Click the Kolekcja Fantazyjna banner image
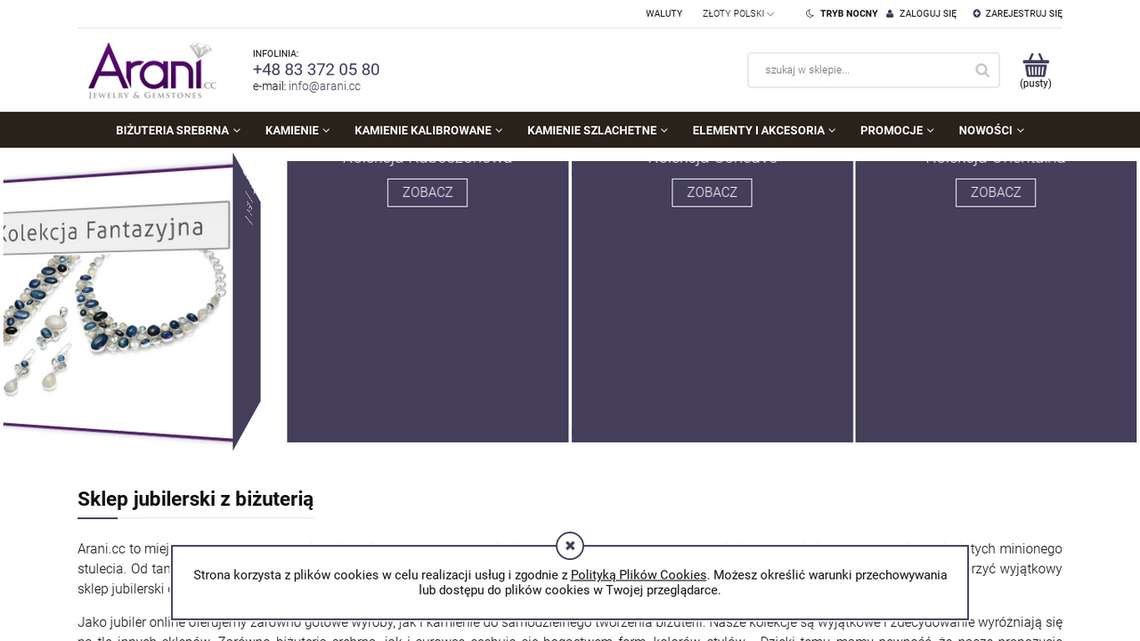1140x641 pixels. pyautogui.click(x=120, y=300)
